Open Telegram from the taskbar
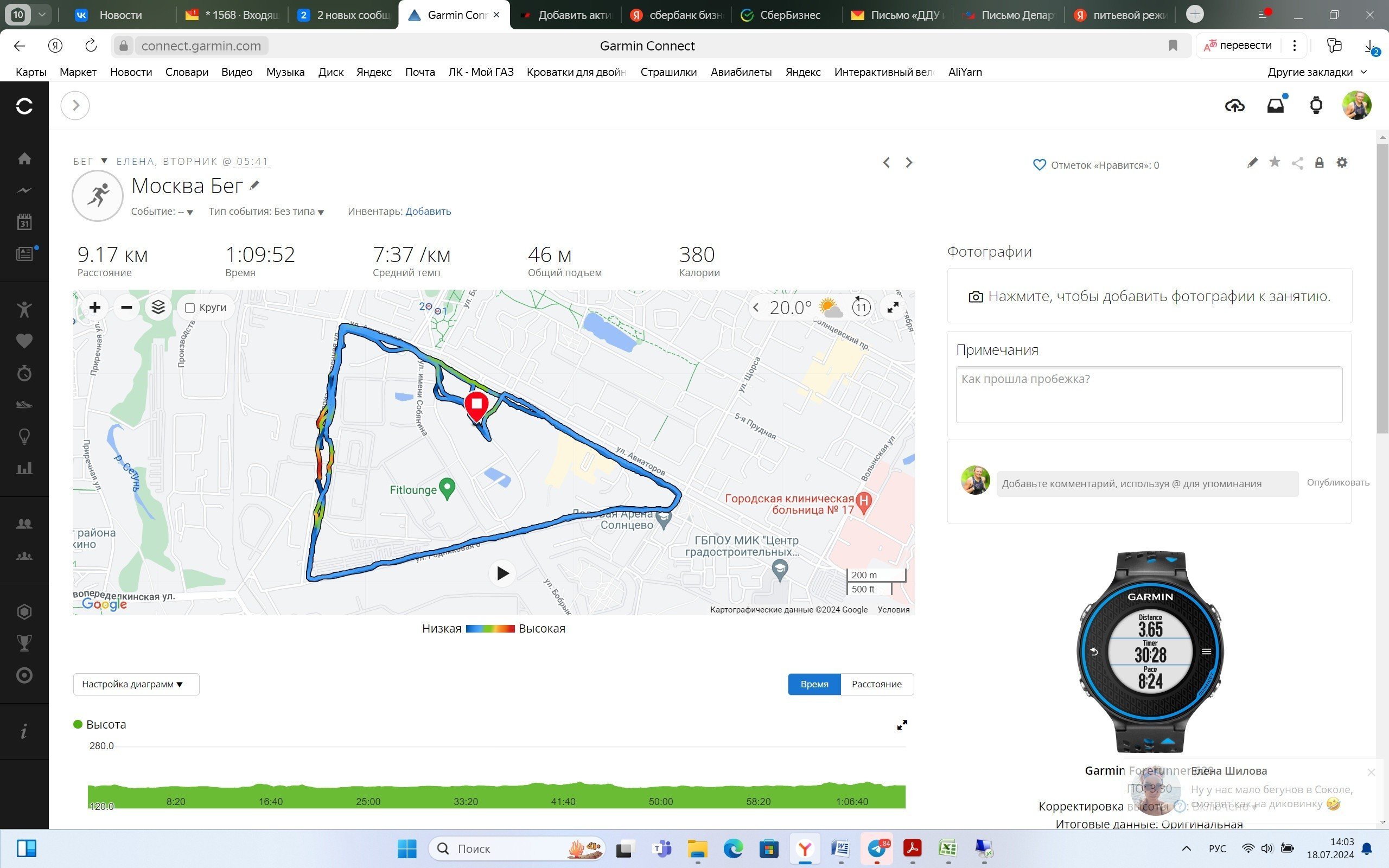 point(877,848)
